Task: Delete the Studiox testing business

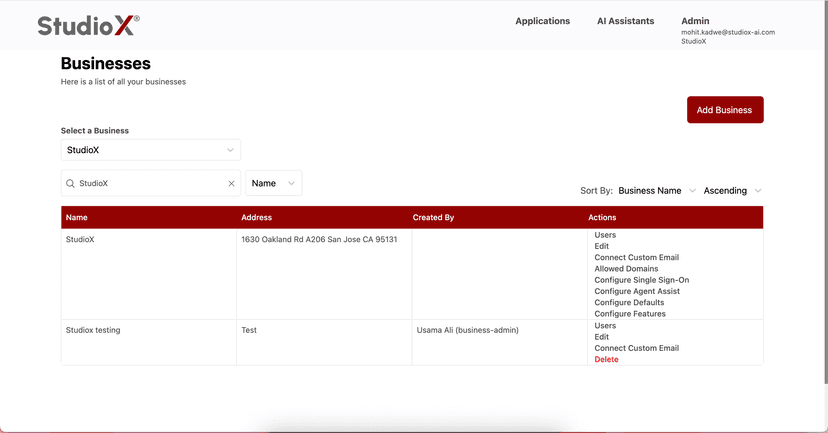Action: coord(606,360)
